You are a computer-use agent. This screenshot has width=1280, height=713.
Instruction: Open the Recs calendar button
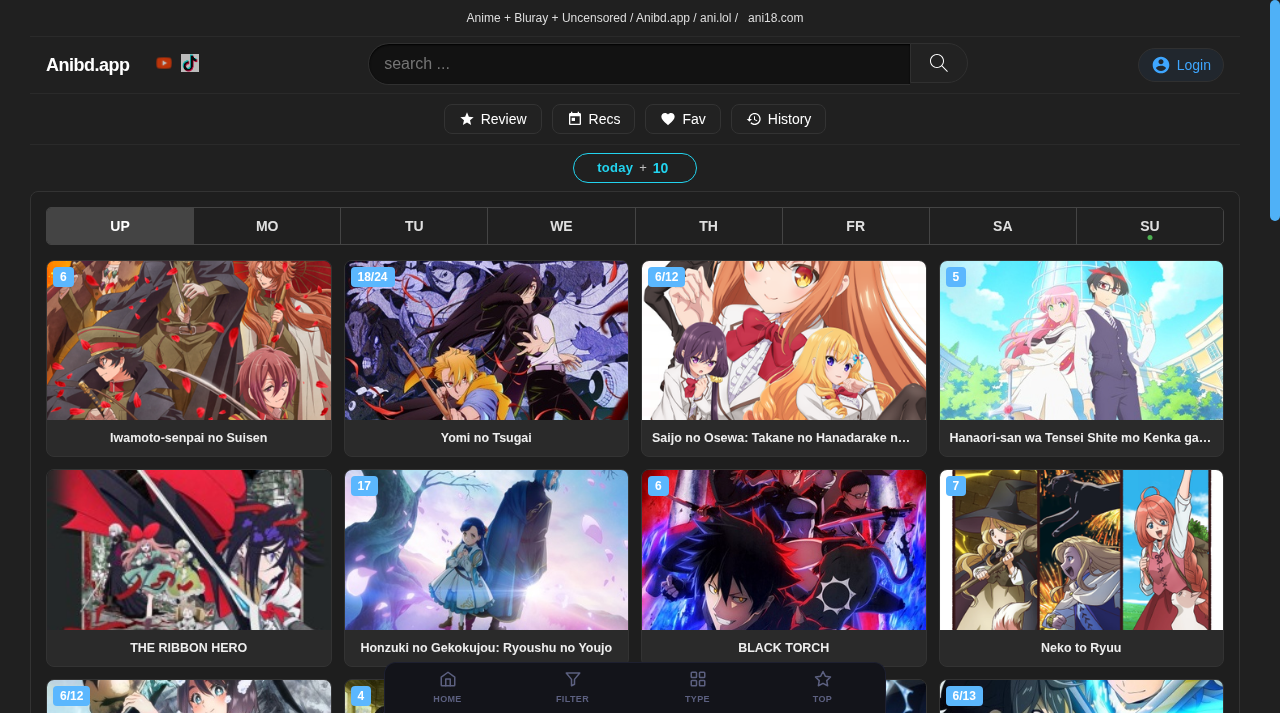(x=594, y=119)
